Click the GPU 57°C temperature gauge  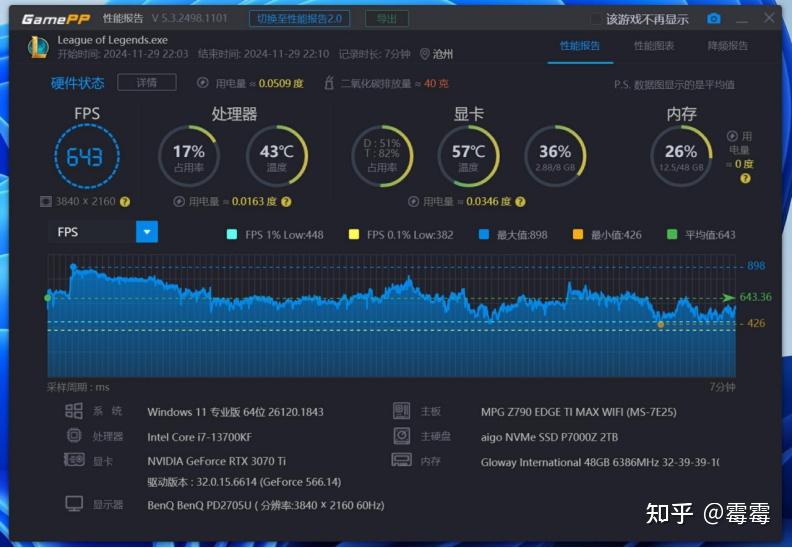[x=468, y=156]
